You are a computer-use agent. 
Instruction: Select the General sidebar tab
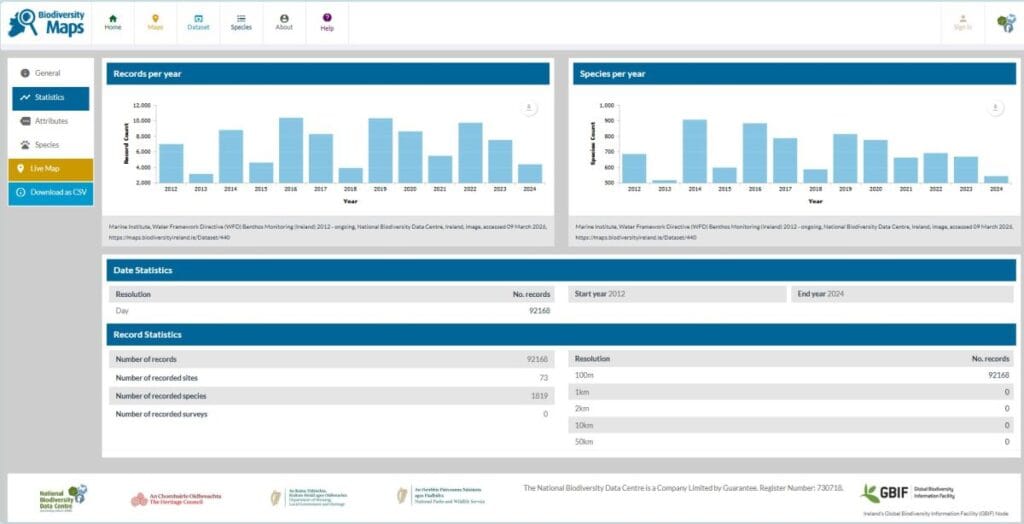coord(51,73)
